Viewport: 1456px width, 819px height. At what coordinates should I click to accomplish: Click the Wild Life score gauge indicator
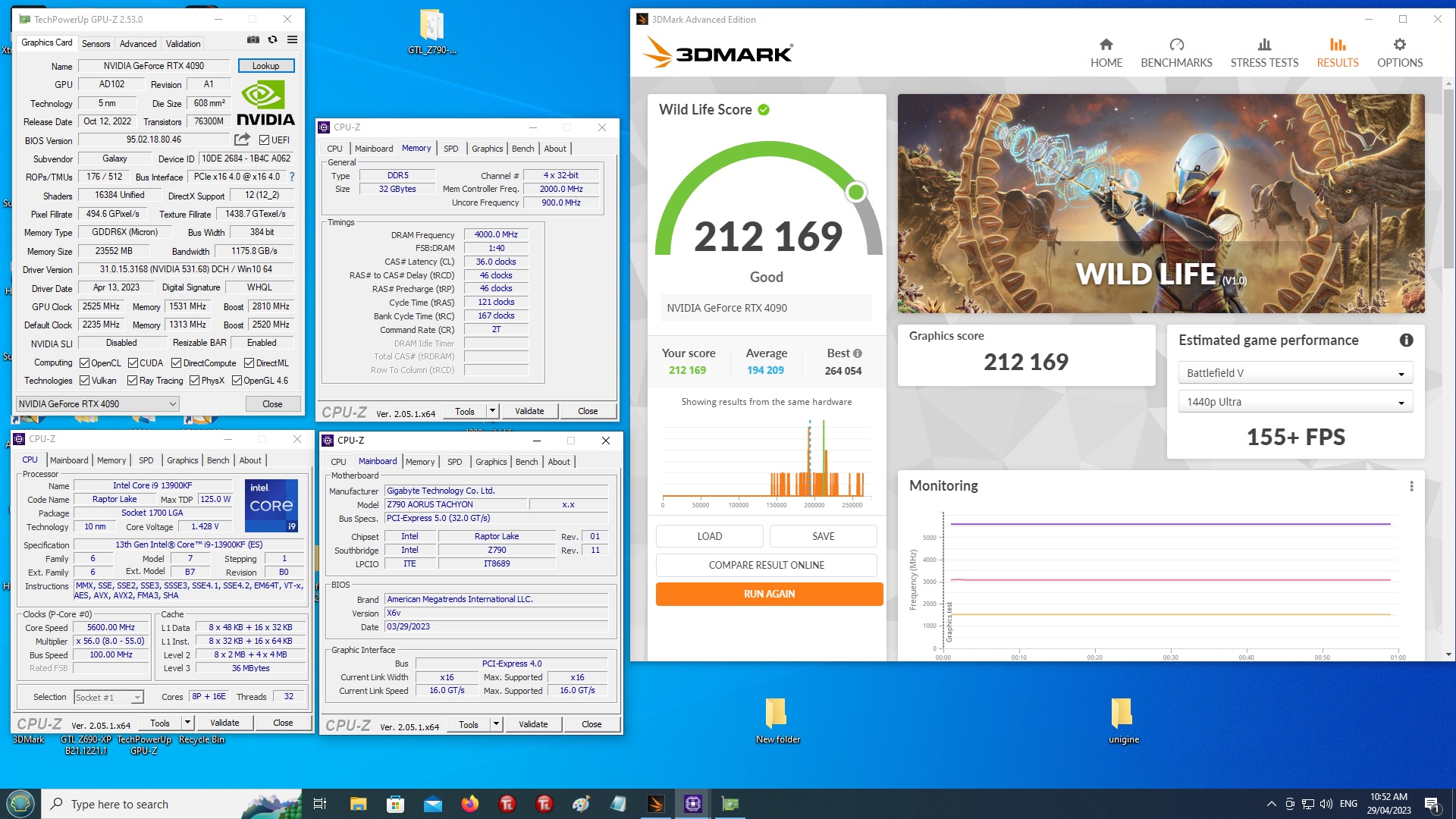point(856,192)
